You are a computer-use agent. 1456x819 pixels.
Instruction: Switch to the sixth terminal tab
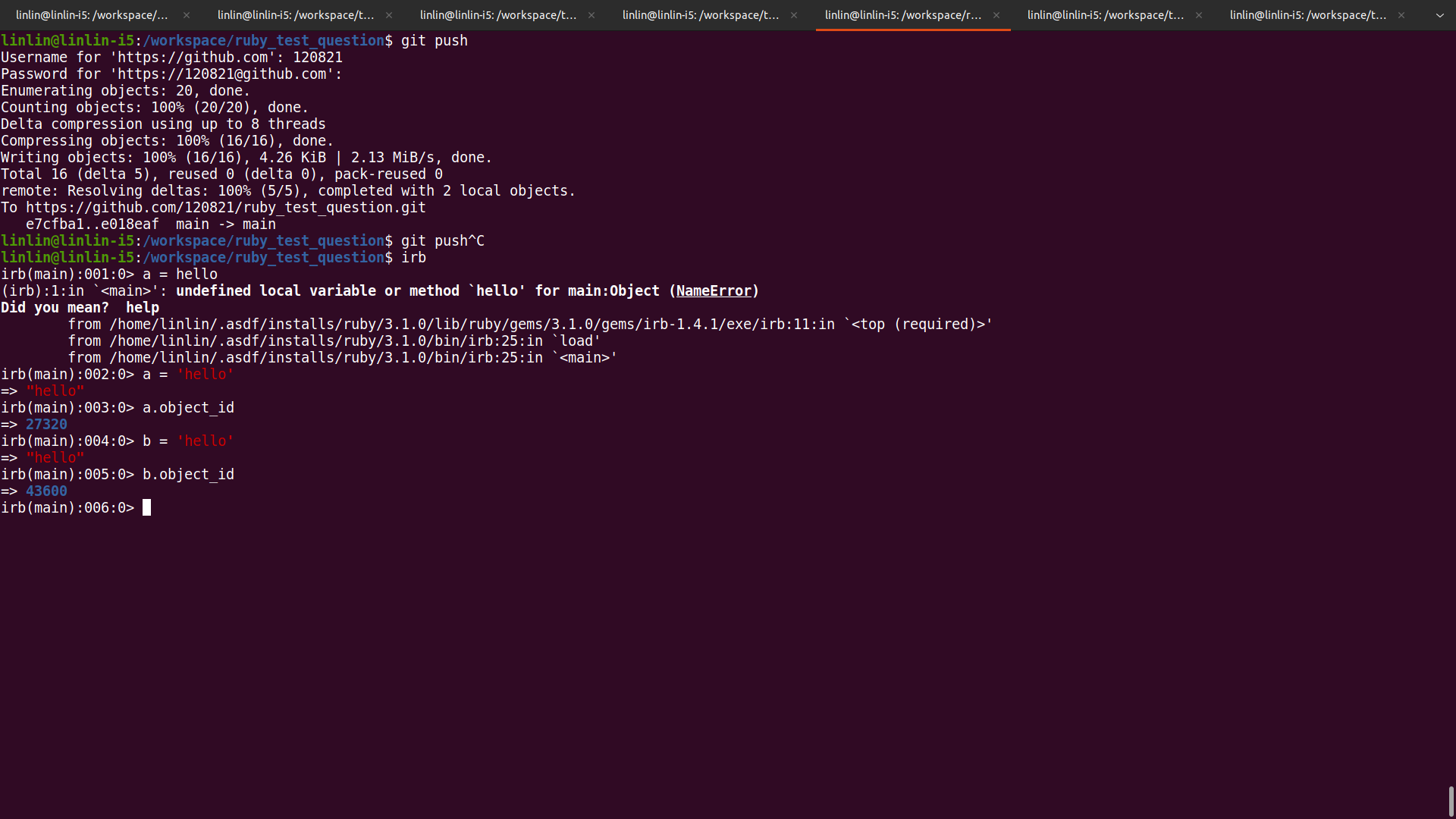pos(1106,15)
